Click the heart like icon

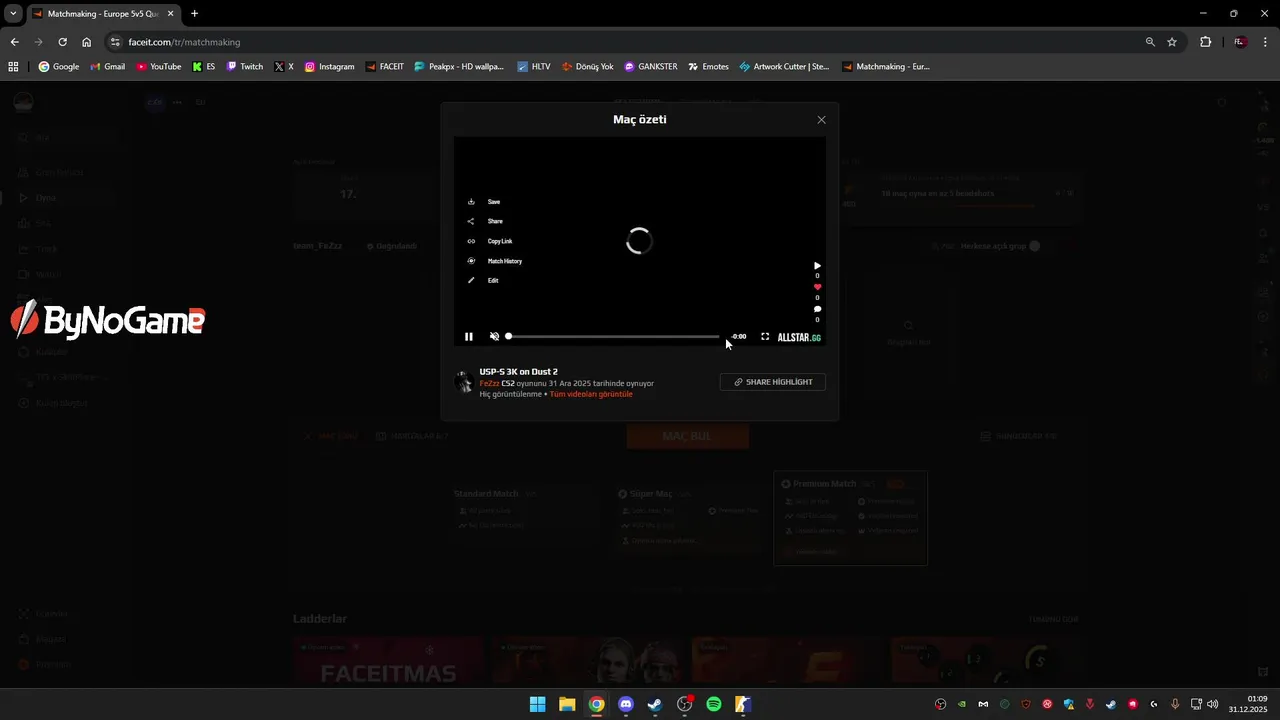pos(817,287)
